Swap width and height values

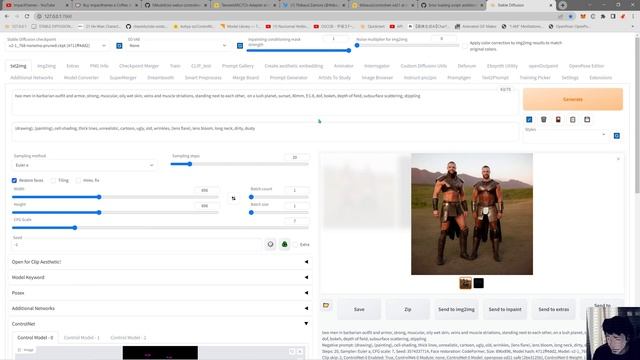[x=233, y=198]
